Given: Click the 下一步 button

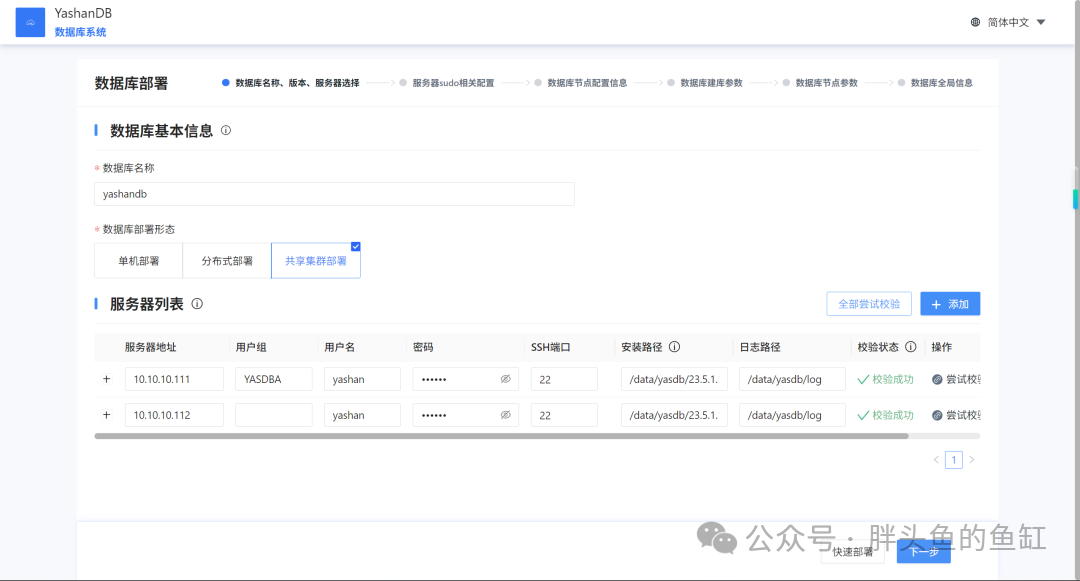Looking at the screenshot, I should (x=924, y=551).
